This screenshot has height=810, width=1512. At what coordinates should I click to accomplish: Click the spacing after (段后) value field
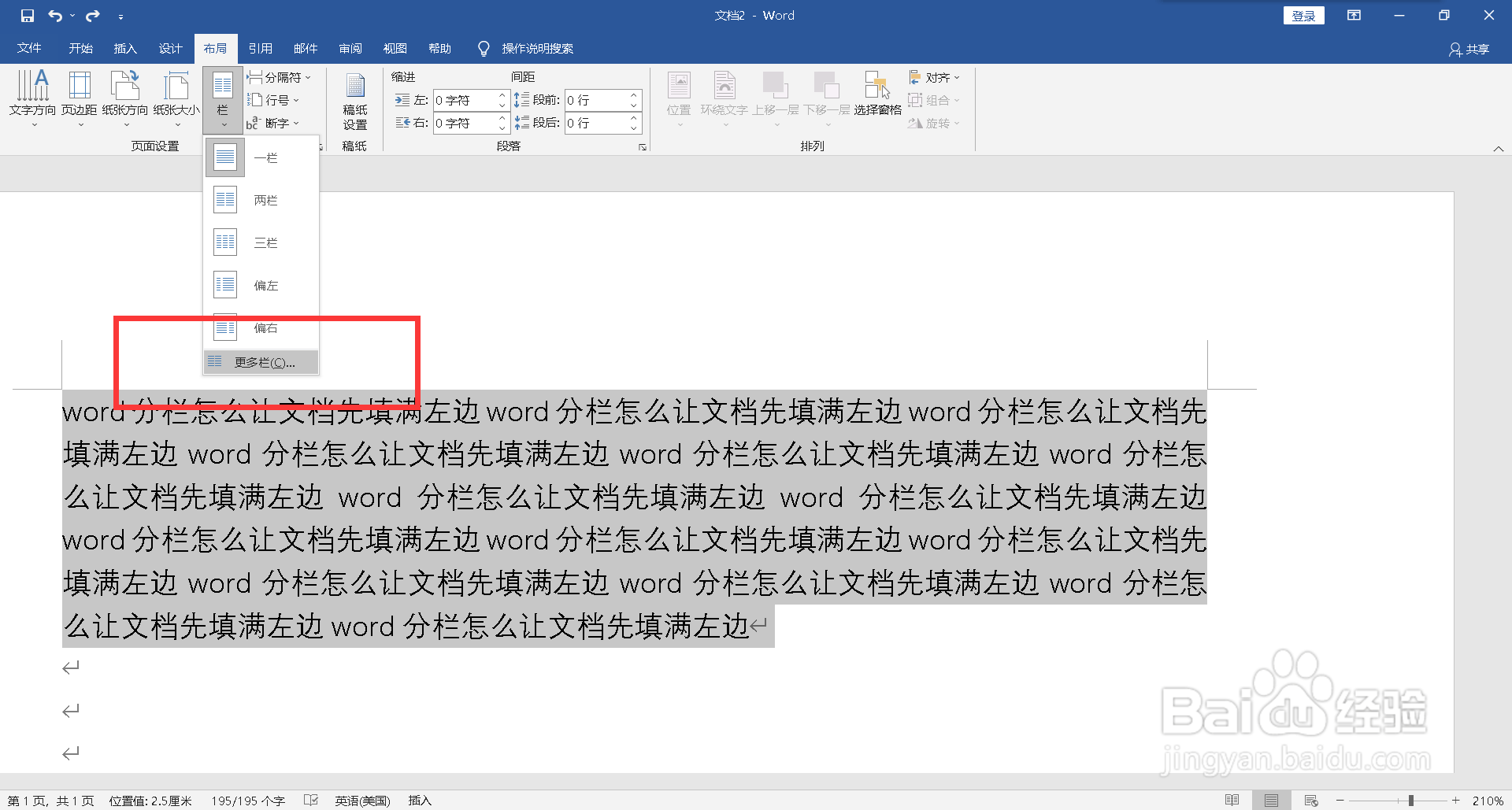(x=596, y=123)
